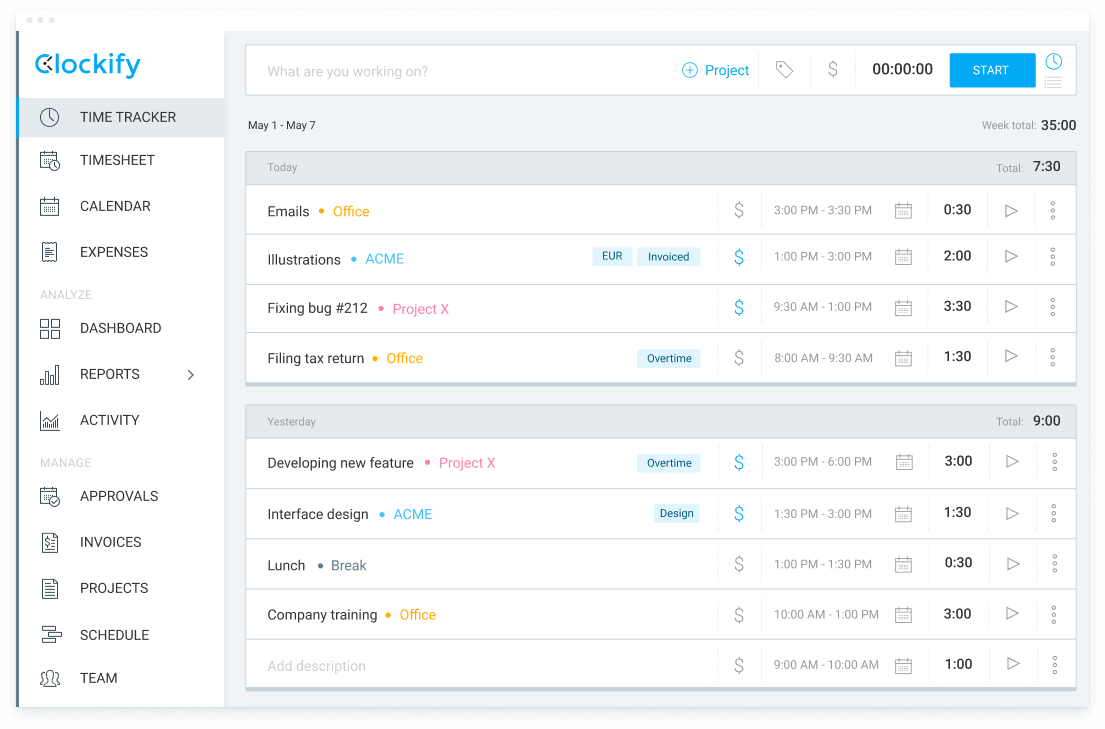Toggle billable on the Illustrations entry

coord(739,257)
